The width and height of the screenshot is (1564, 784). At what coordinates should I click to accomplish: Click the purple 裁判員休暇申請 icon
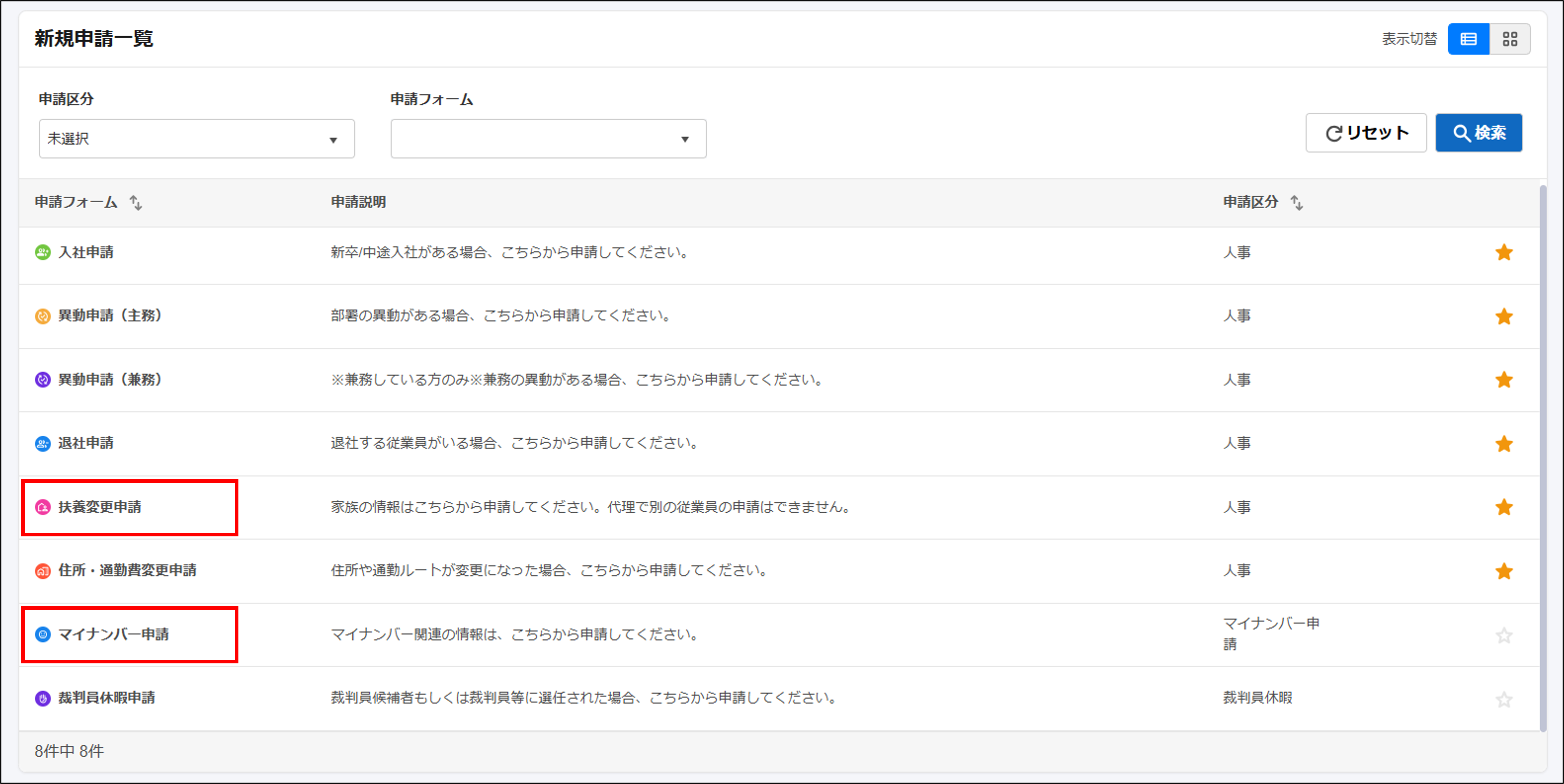[x=43, y=699]
